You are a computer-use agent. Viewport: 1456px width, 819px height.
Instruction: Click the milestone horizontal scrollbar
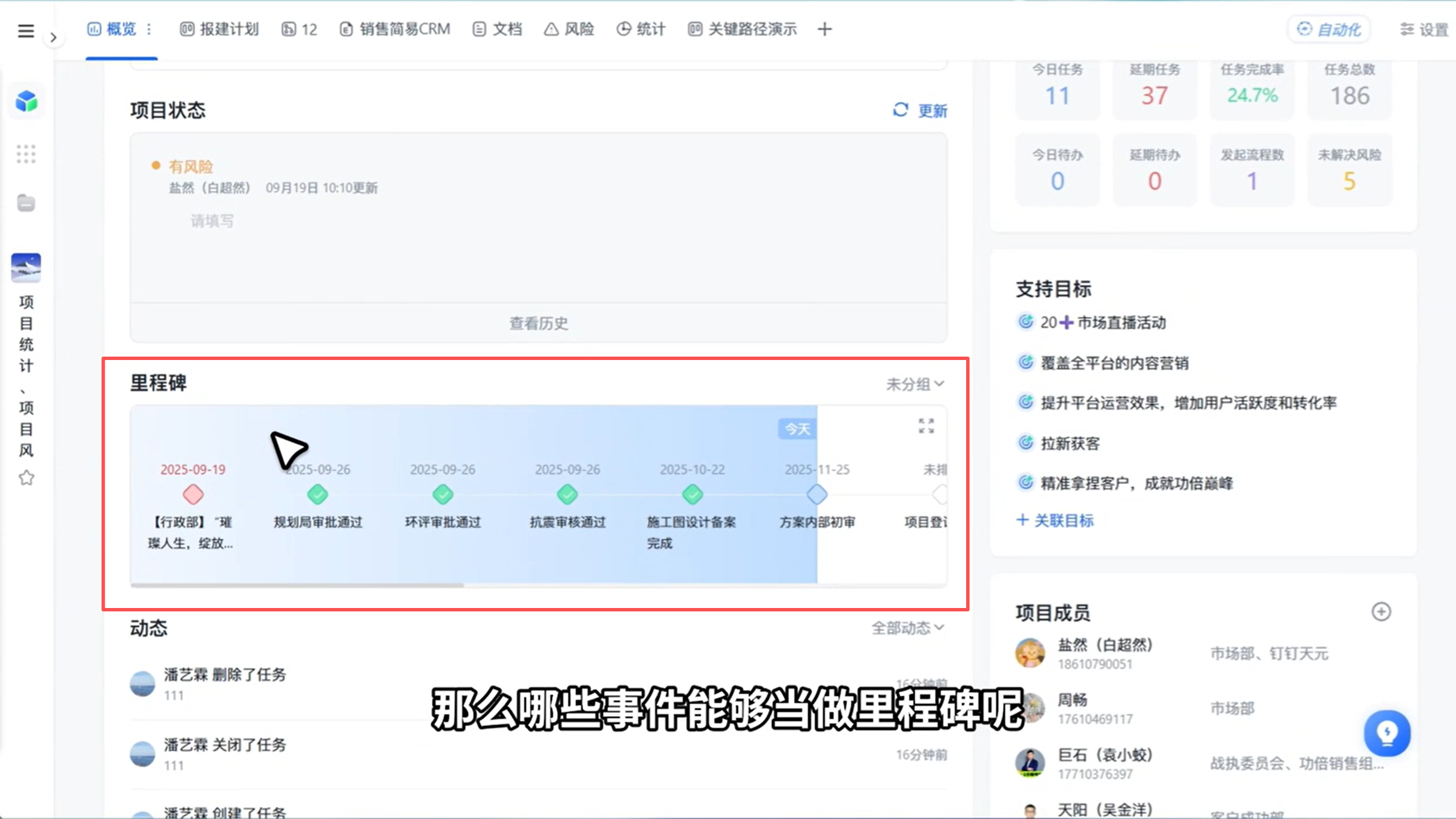297,584
